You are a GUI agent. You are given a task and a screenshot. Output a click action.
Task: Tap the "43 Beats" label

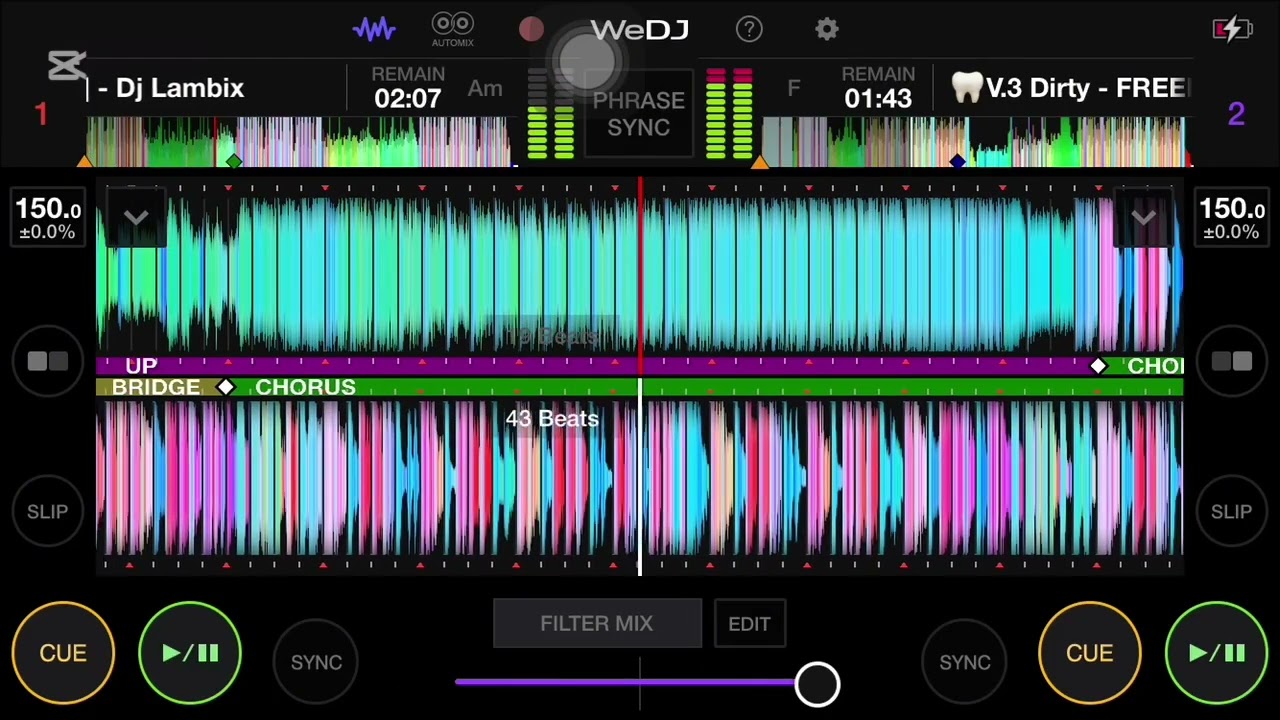(x=552, y=418)
